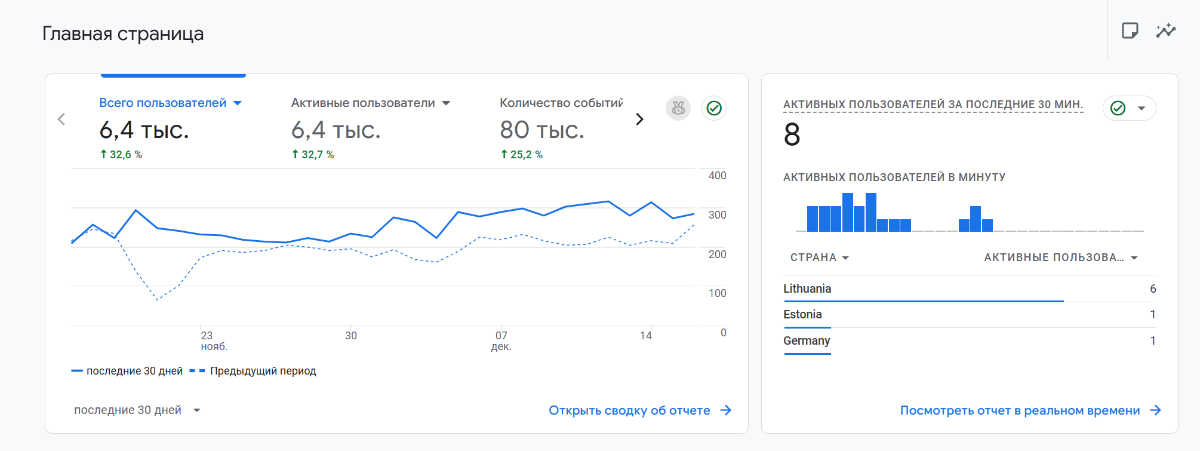Click the gray medal badge icon
1200x451 pixels.
click(679, 108)
